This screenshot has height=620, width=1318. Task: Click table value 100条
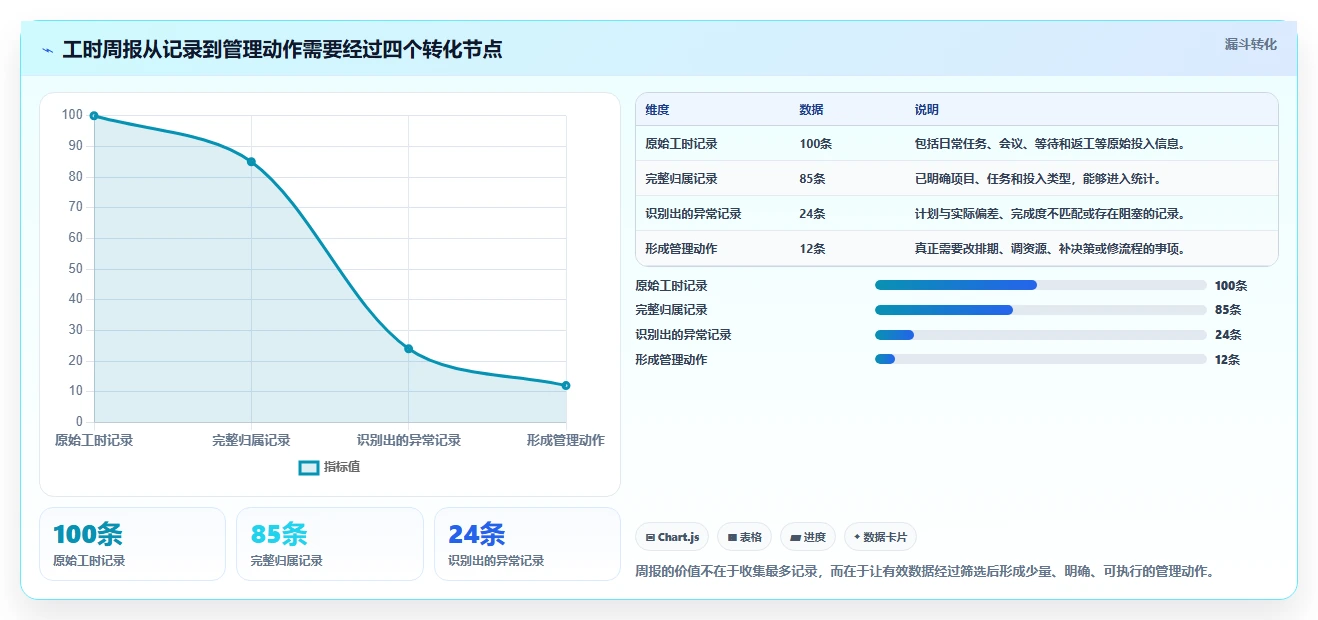point(816,144)
